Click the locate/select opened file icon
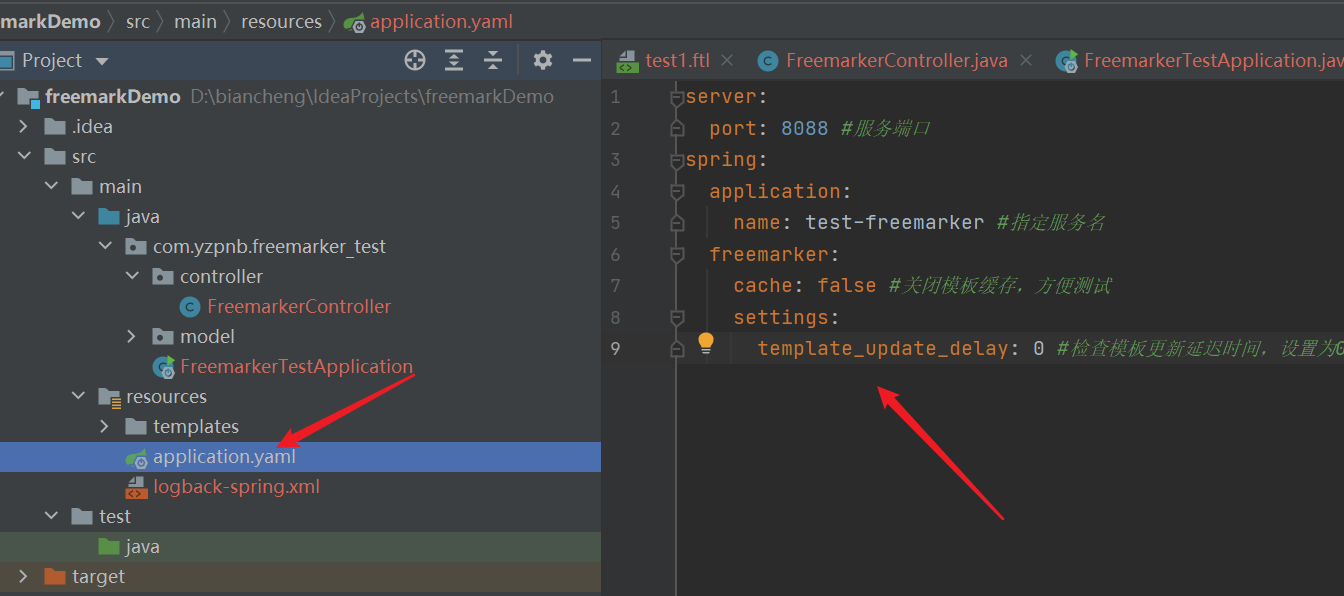This screenshot has width=1344, height=596. click(x=415, y=60)
